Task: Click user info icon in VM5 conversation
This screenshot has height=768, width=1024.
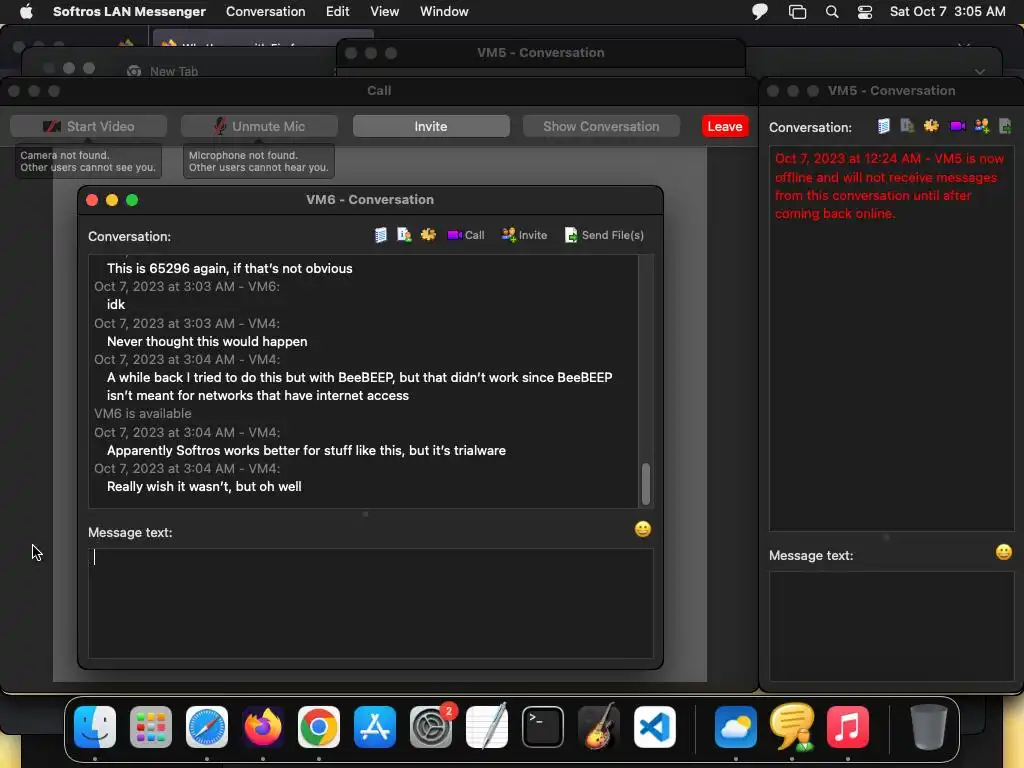Action: pos(907,126)
